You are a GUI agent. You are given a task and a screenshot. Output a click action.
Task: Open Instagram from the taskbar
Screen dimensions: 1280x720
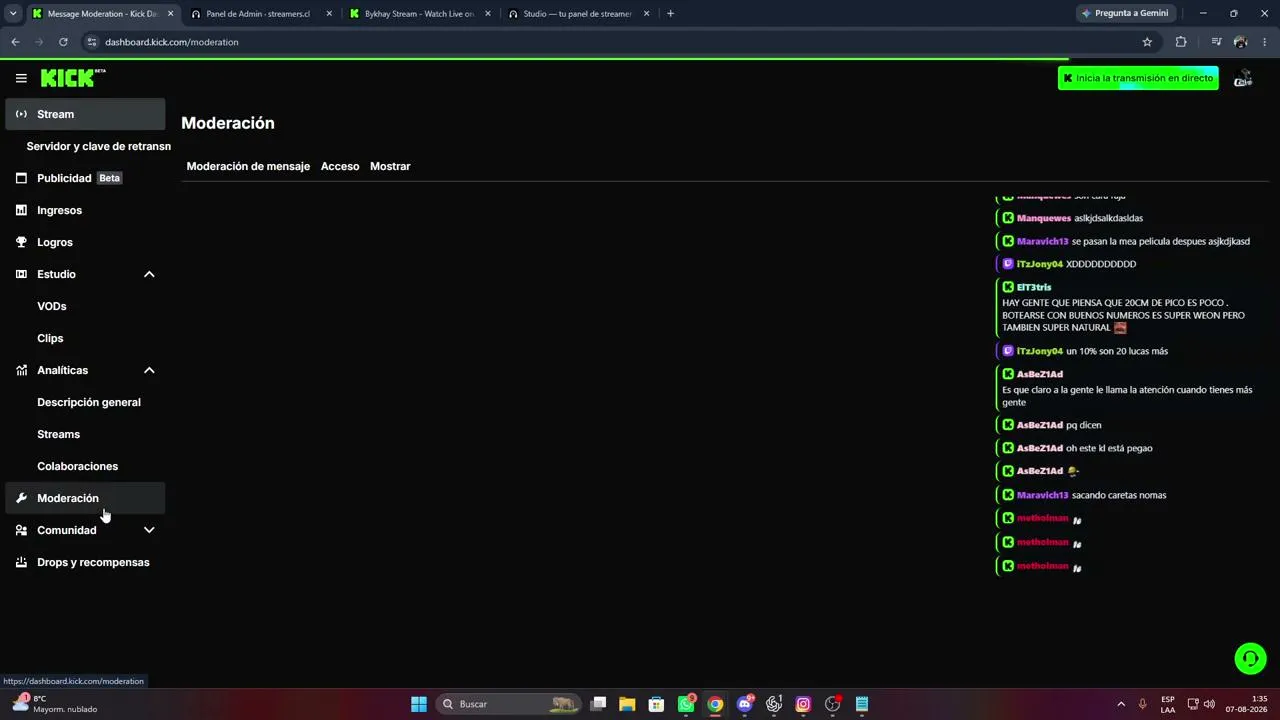tap(803, 704)
